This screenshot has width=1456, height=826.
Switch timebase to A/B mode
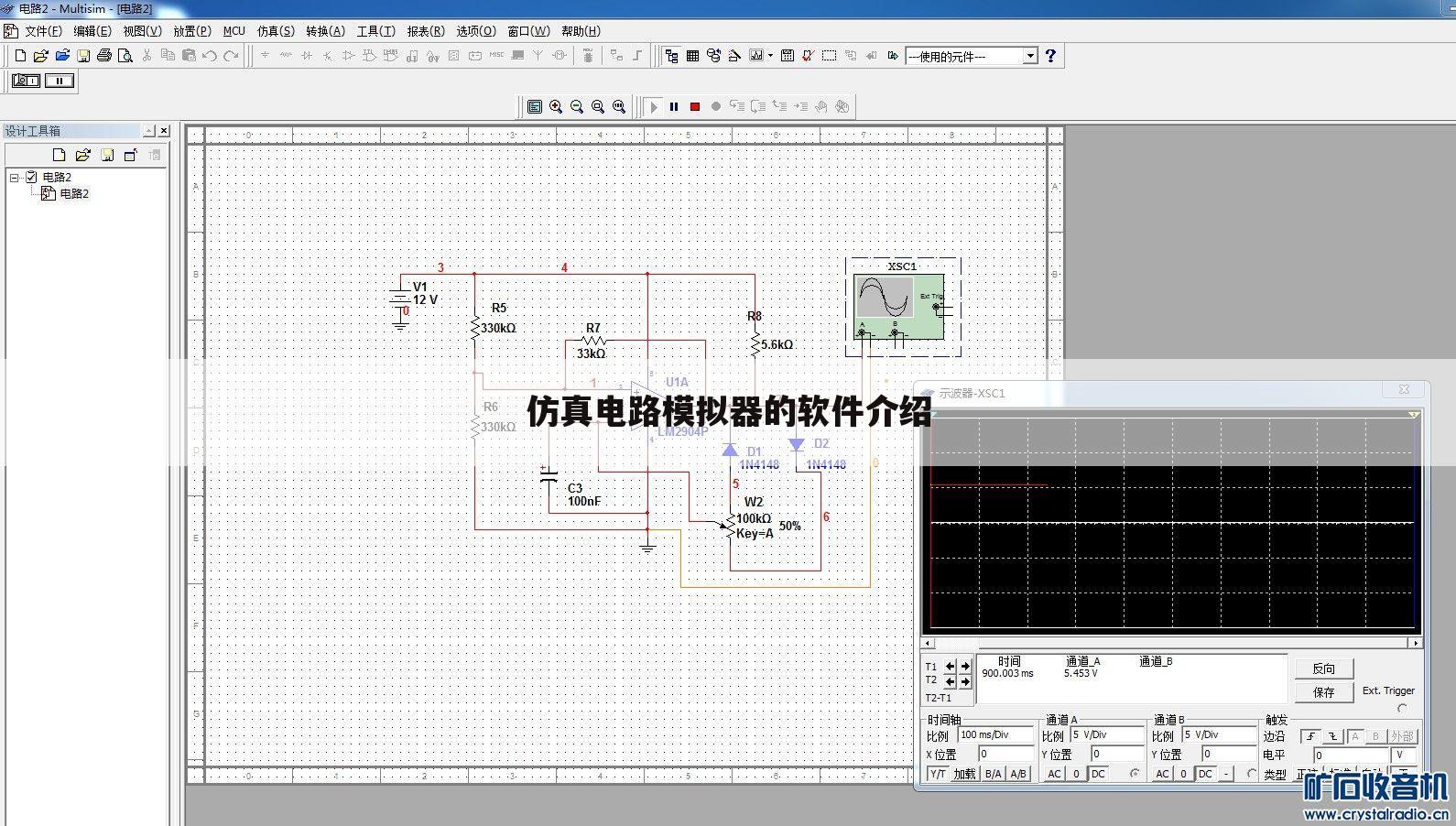1018,774
